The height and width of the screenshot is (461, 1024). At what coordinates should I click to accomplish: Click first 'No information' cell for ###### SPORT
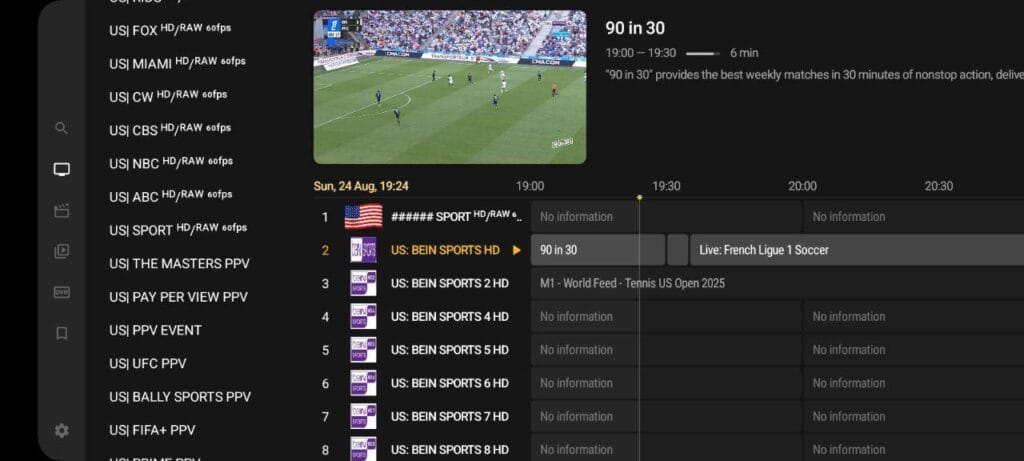[x=665, y=217]
